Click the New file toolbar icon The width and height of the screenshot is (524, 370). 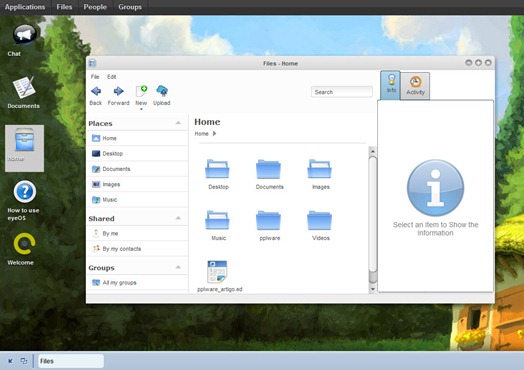(x=141, y=91)
